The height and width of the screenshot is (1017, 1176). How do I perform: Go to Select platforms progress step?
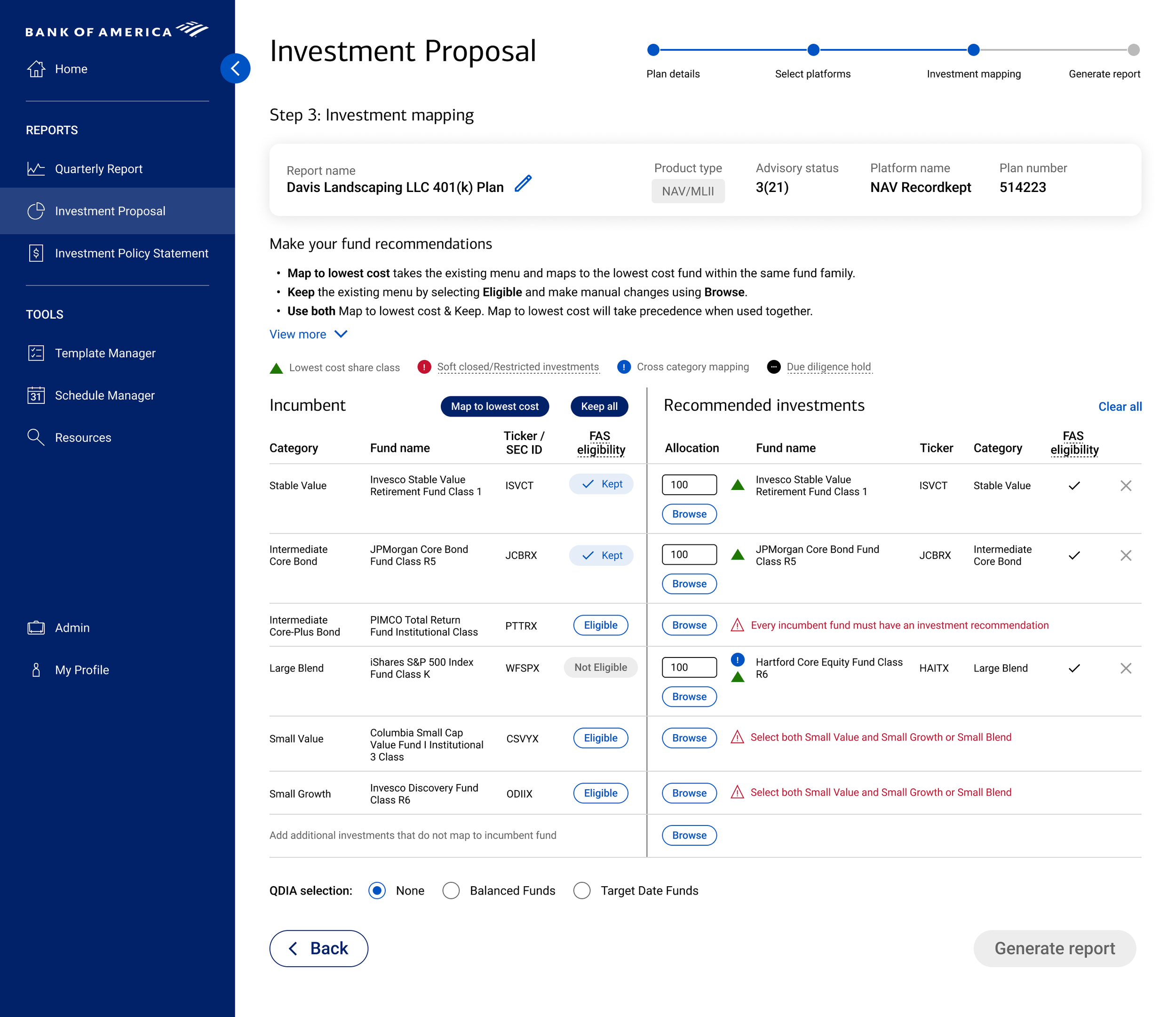pos(813,50)
